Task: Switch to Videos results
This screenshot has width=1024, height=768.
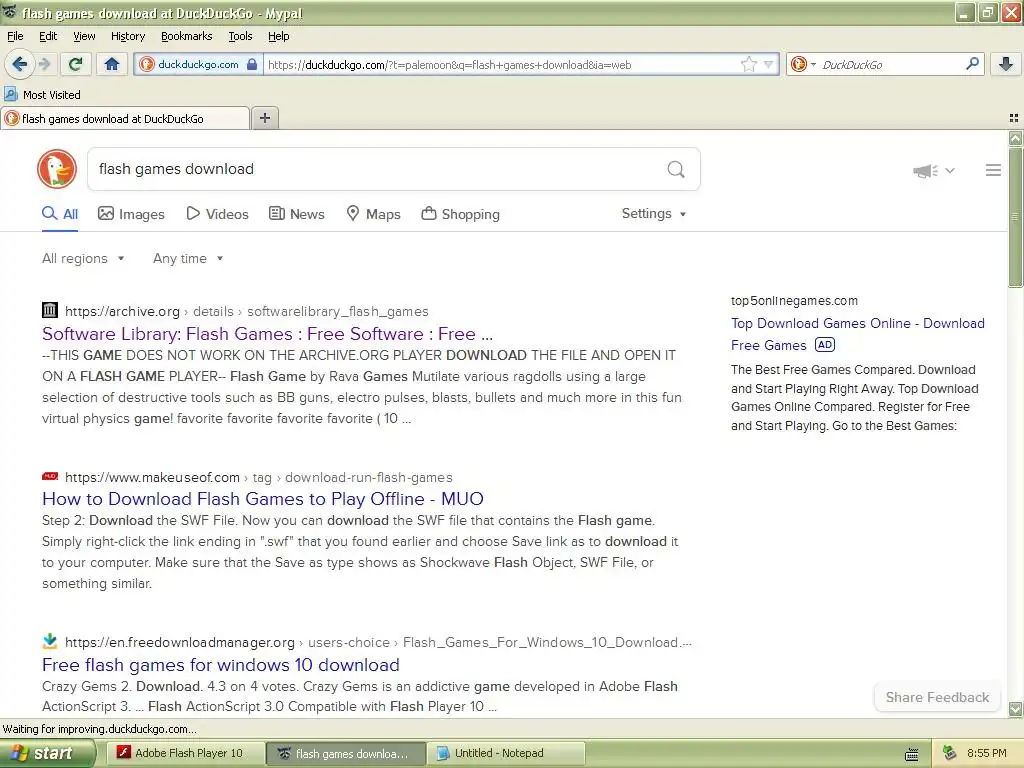Action: click(217, 214)
